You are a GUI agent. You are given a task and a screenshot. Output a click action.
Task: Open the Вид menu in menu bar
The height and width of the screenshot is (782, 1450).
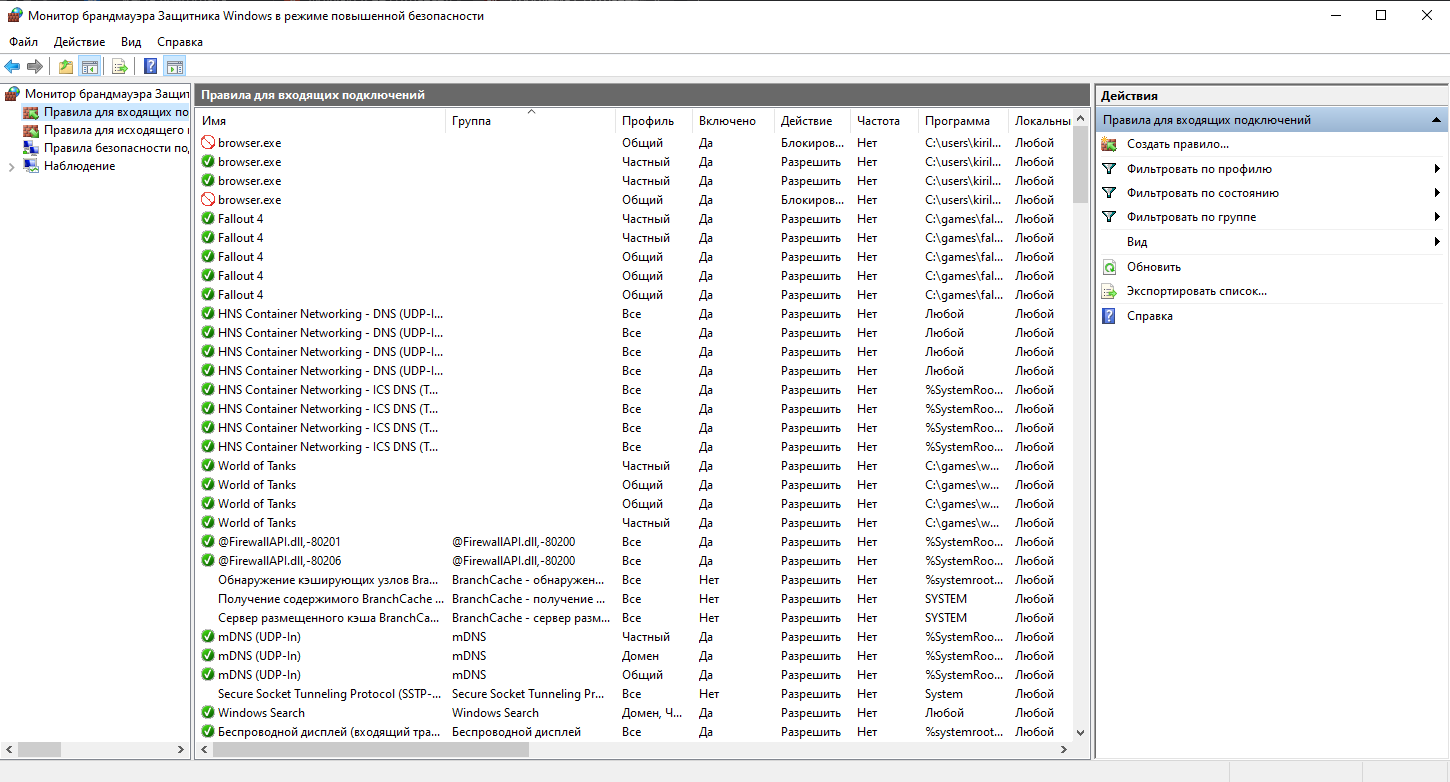[x=131, y=42]
